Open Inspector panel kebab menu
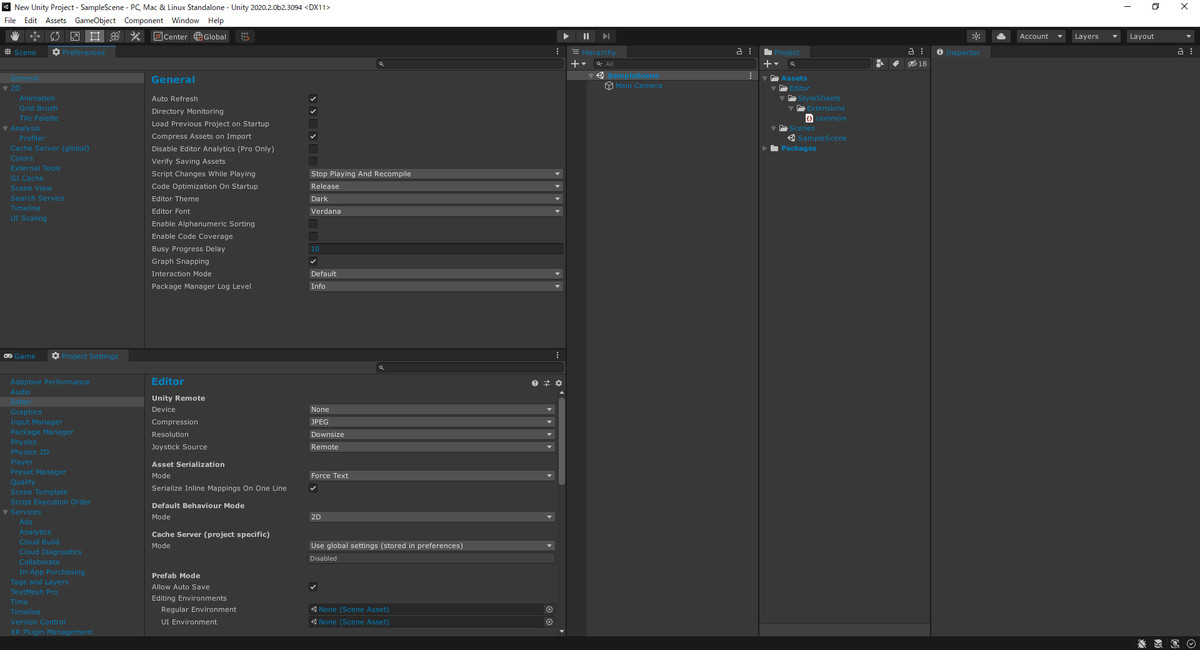The width and height of the screenshot is (1200, 650). 1192,52
